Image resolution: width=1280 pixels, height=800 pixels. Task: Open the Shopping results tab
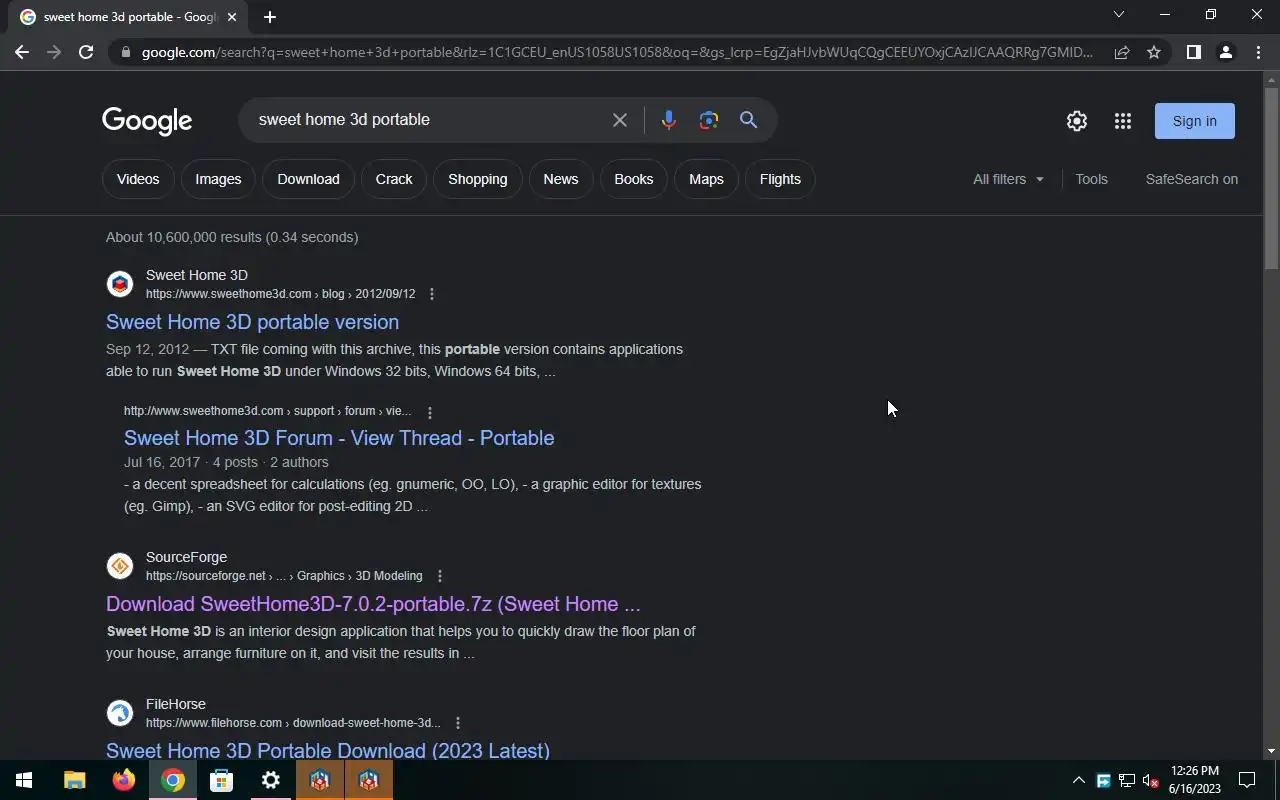pyautogui.click(x=478, y=179)
